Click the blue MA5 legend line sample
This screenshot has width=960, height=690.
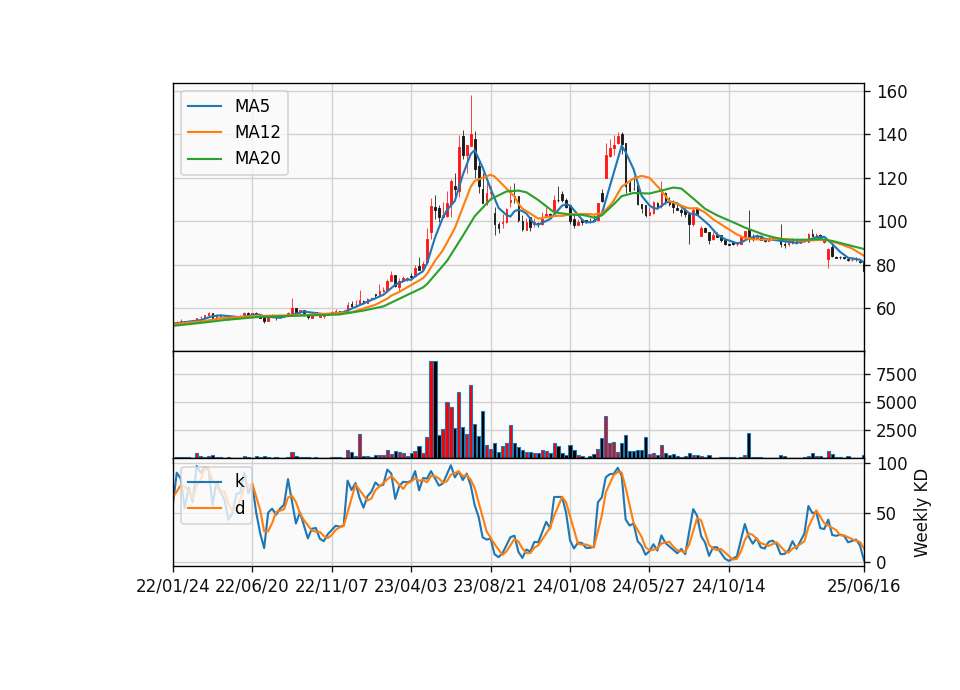pyautogui.click(x=204, y=106)
